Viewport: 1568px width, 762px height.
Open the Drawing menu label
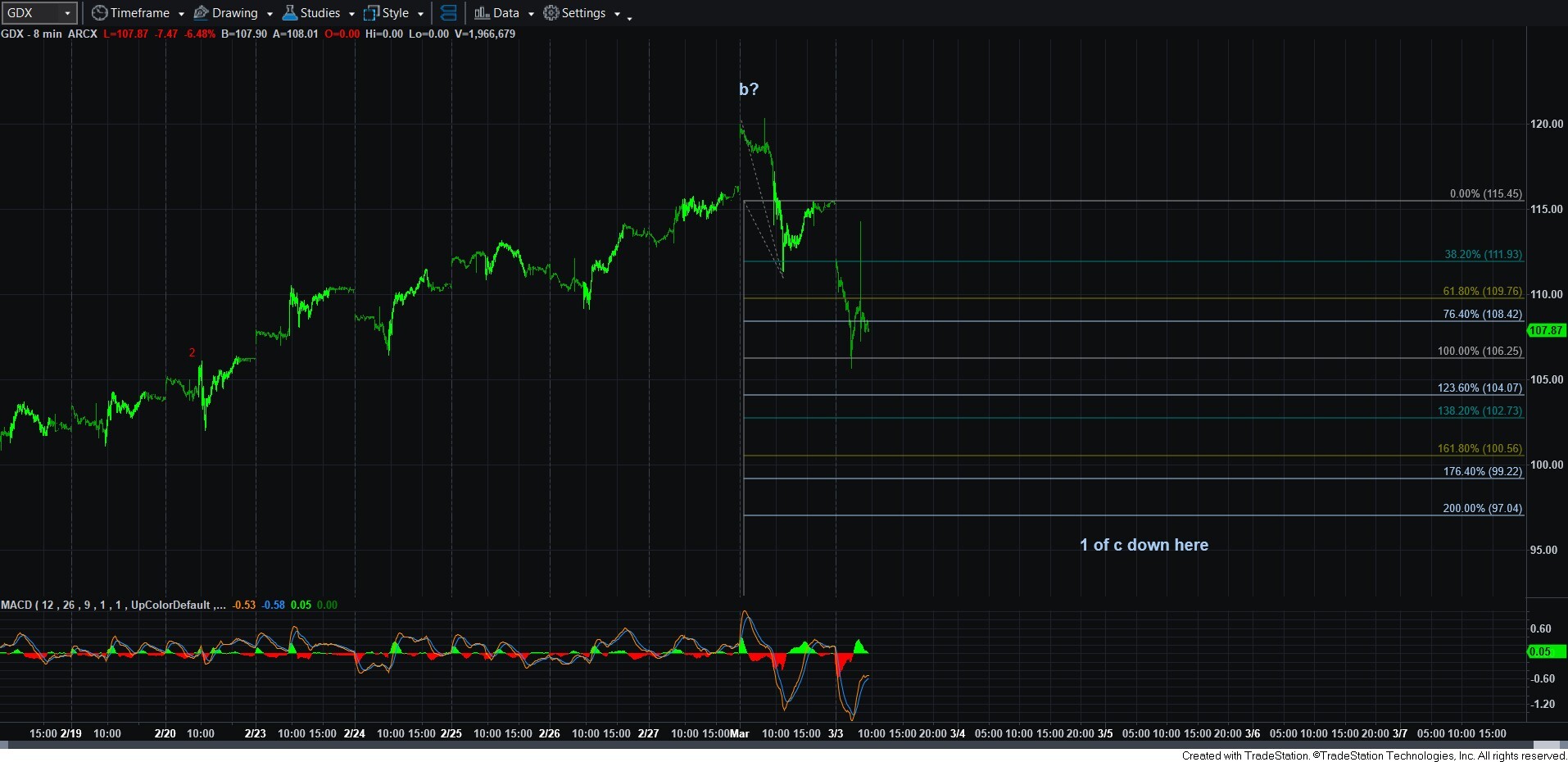point(234,13)
